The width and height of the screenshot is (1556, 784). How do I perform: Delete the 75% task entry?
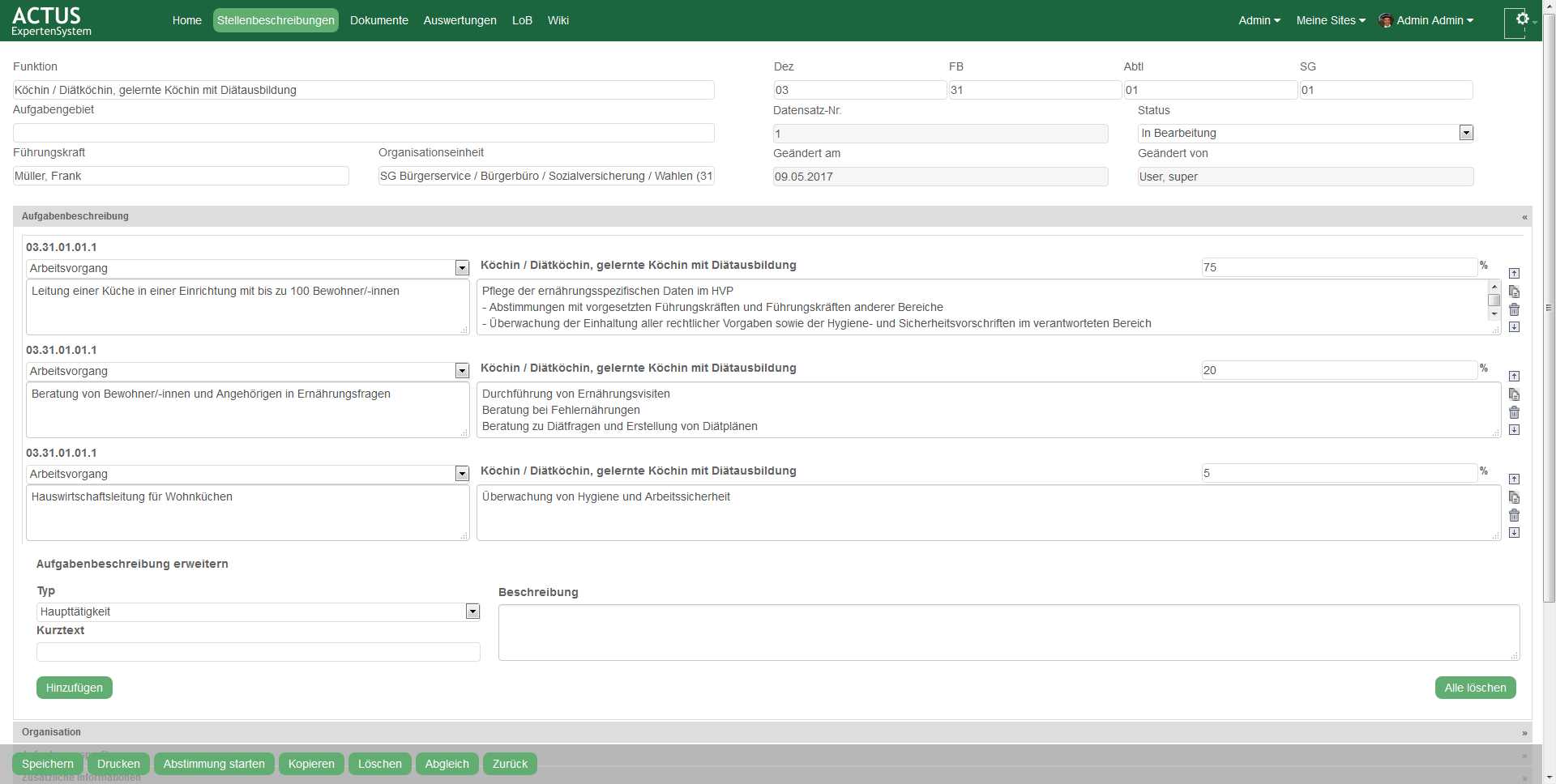point(1514,309)
